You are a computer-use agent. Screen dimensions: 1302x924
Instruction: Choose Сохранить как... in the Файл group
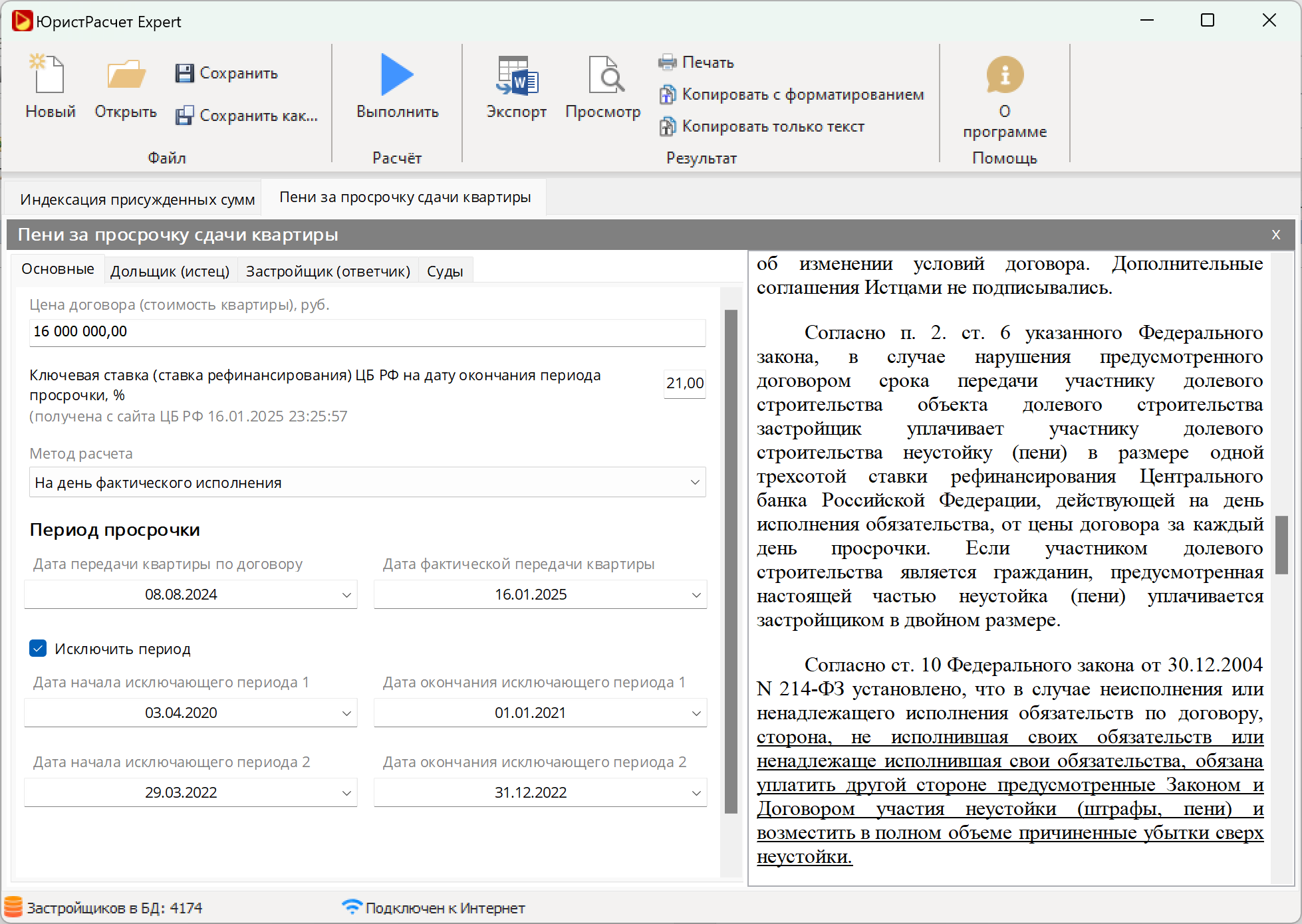coord(247,116)
